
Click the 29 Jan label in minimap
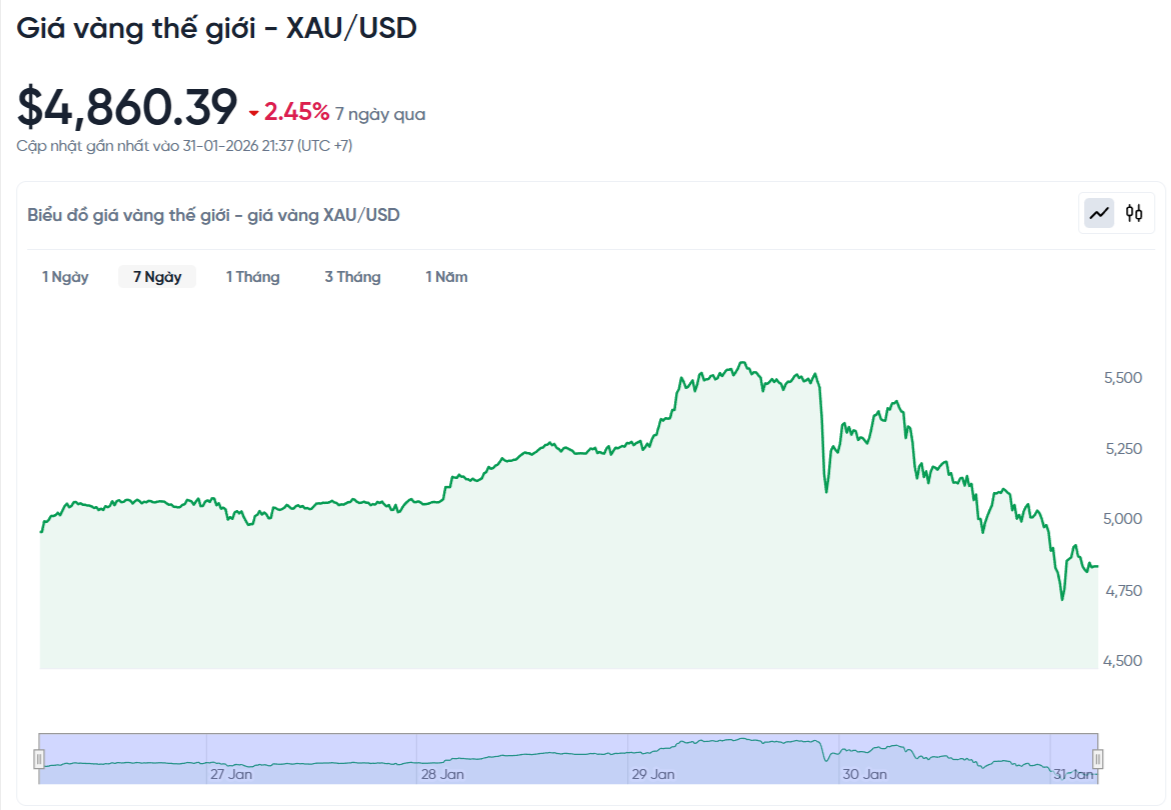[x=655, y=773]
